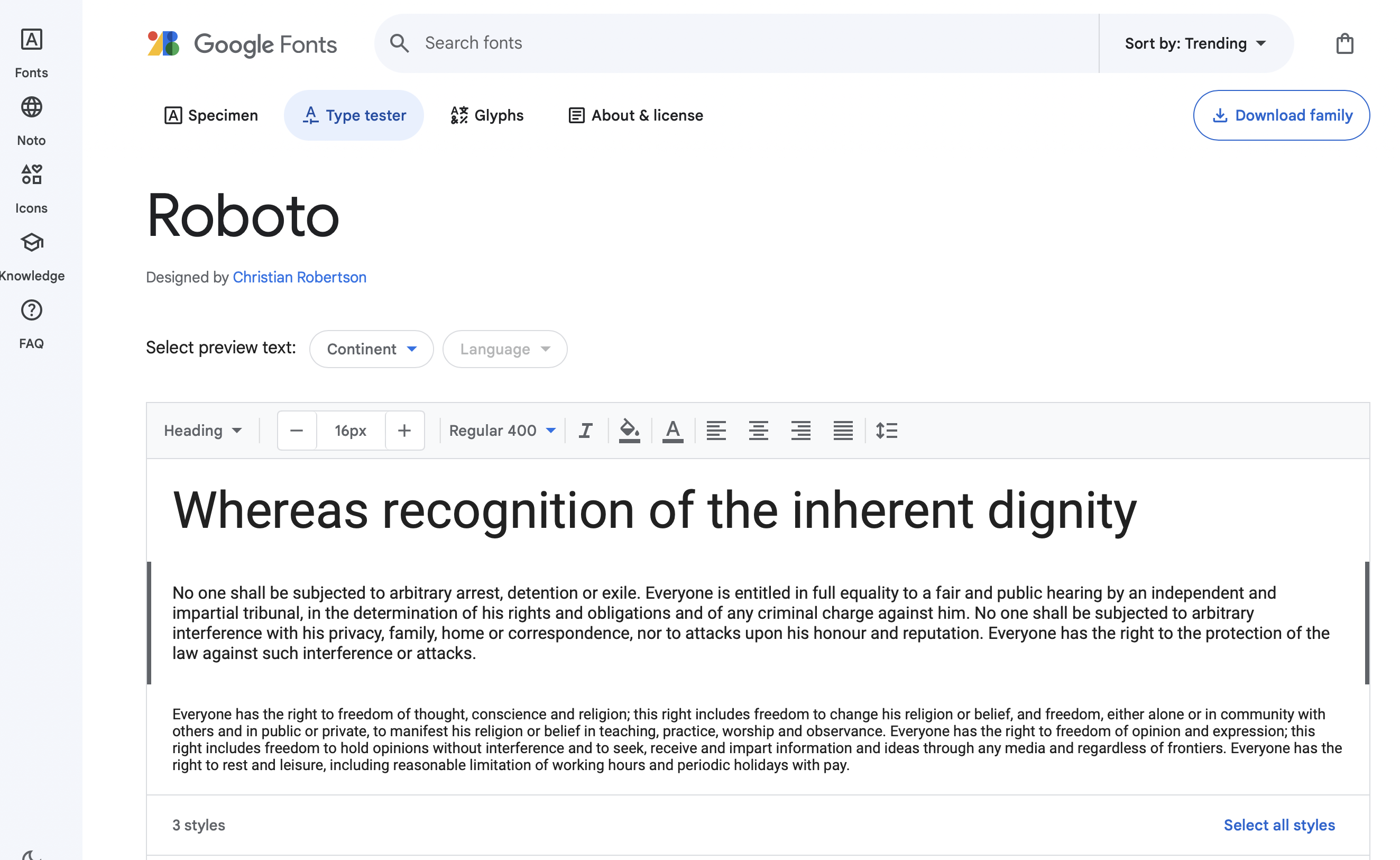Image resolution: width=1400 pixels, height=860 pixels.
Task: Open the shopping bag selection icon
Action: click(1344, 43)
